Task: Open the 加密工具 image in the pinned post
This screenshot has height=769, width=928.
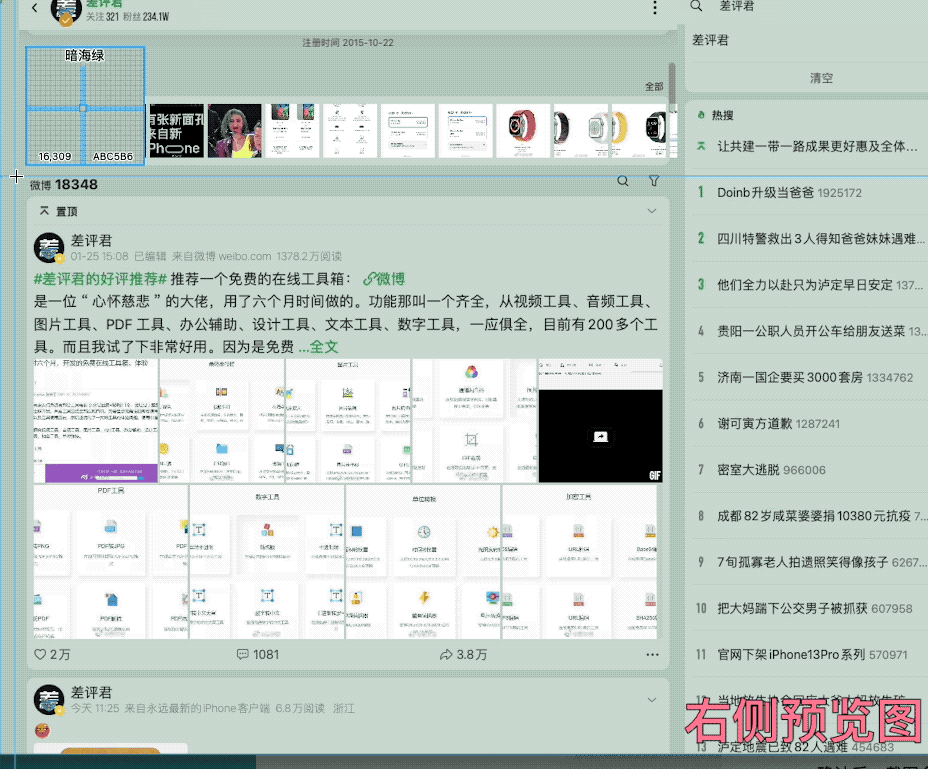Action: click(579, 562)
